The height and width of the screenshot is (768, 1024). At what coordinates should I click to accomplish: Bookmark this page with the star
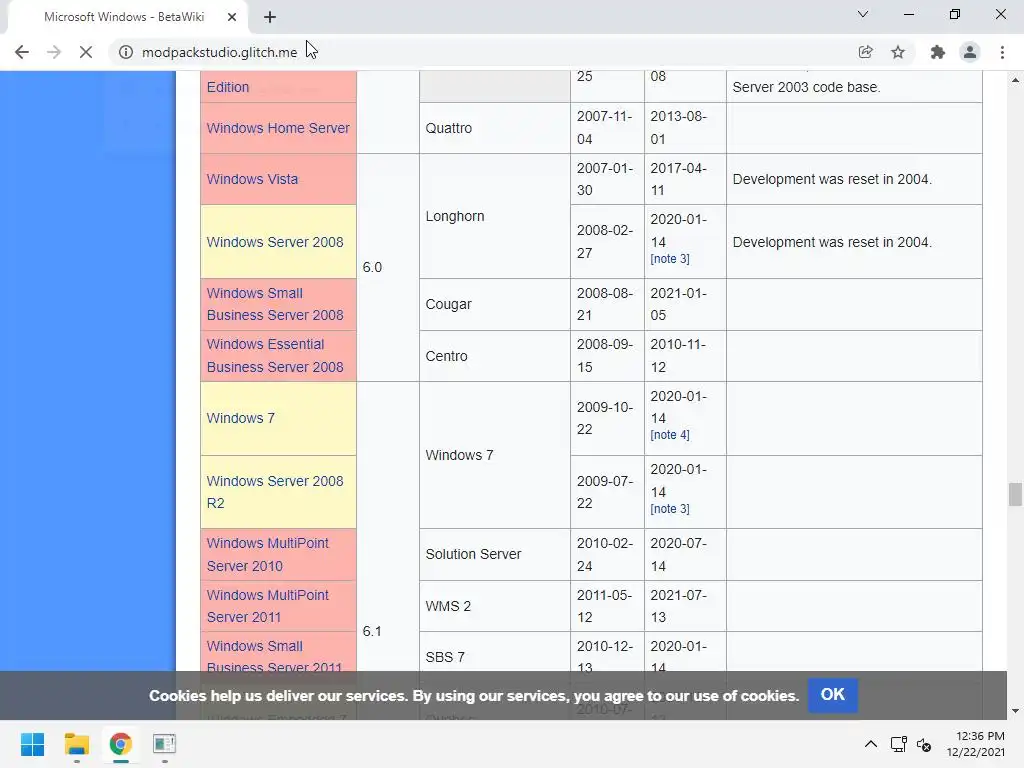tap(898, 52)
